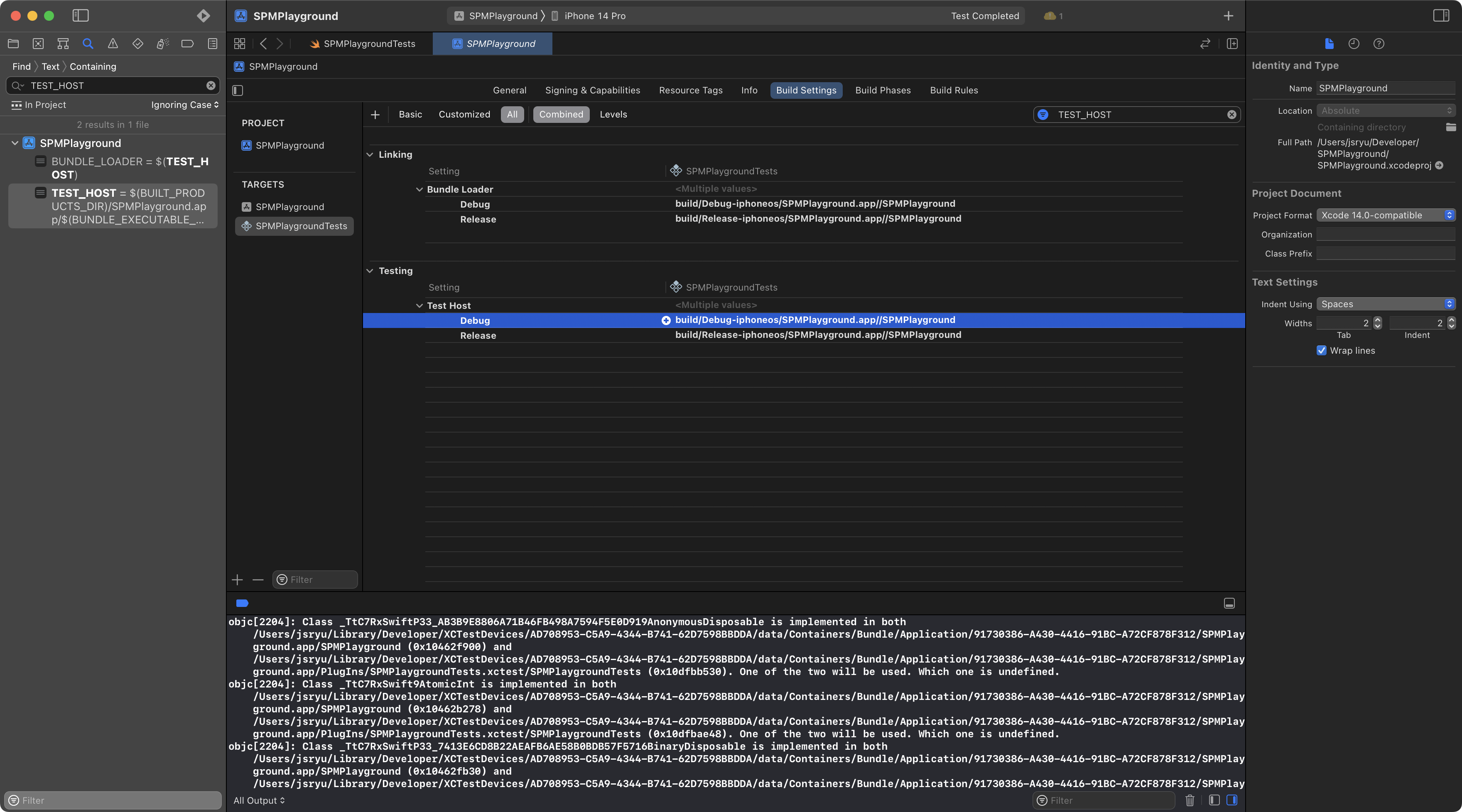
Task: Add a build setting with plus button
Action: click(x=375, y=115)
